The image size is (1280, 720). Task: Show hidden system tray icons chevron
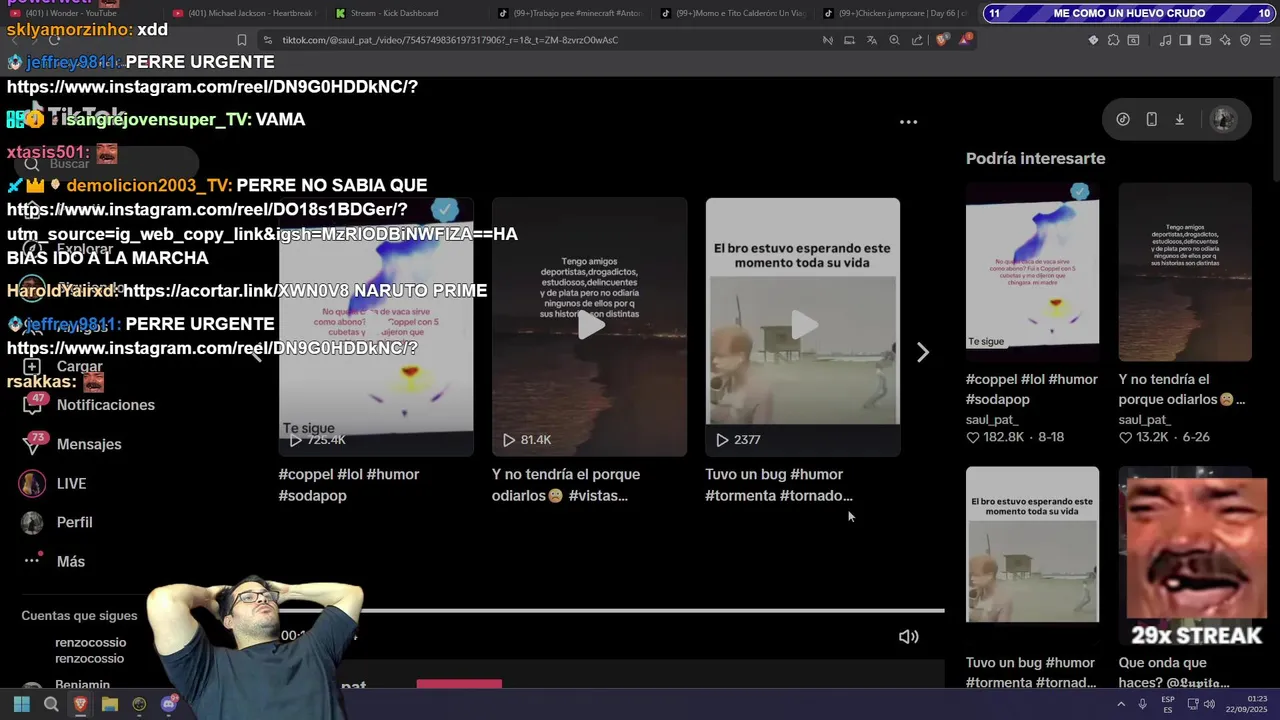coord(1121,704)
